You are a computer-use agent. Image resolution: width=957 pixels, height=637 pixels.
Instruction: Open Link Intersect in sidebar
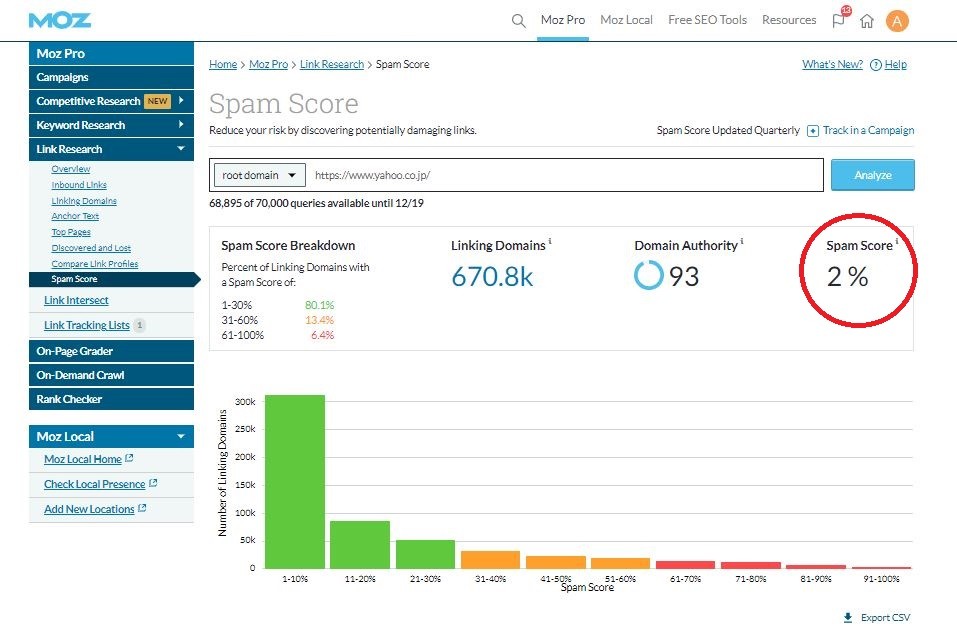pos(76,300)
